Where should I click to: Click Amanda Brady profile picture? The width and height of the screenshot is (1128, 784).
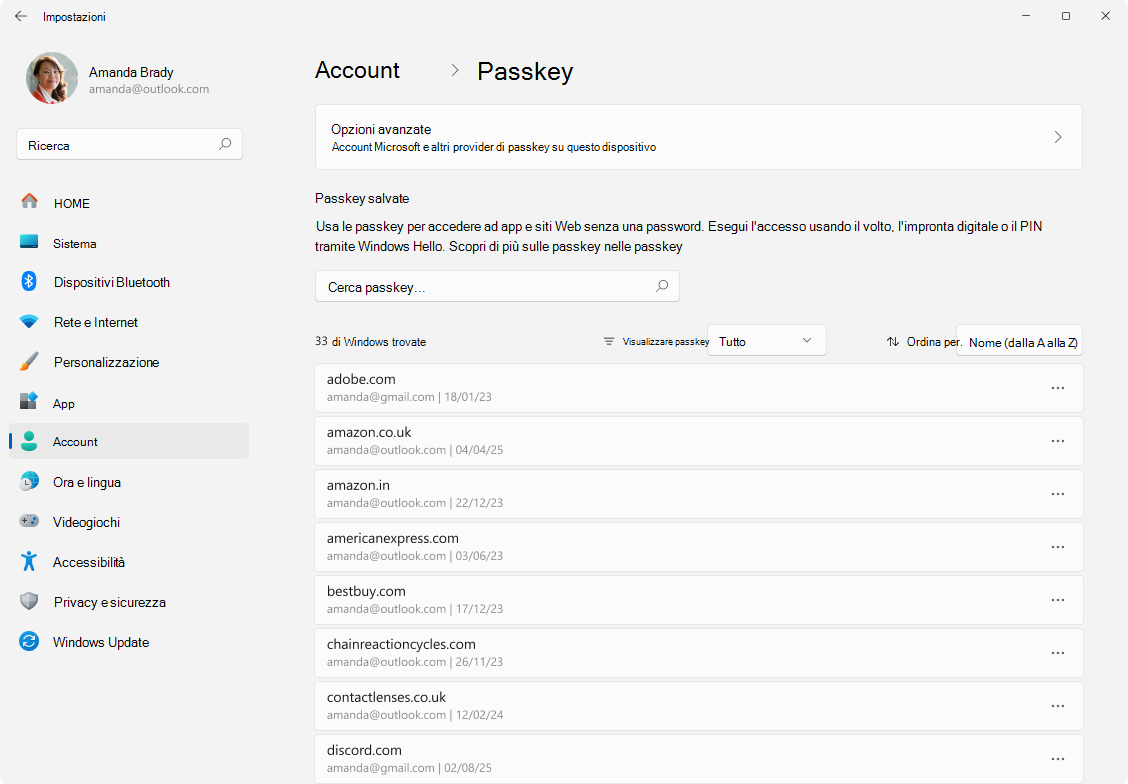[x=52, y=78]
